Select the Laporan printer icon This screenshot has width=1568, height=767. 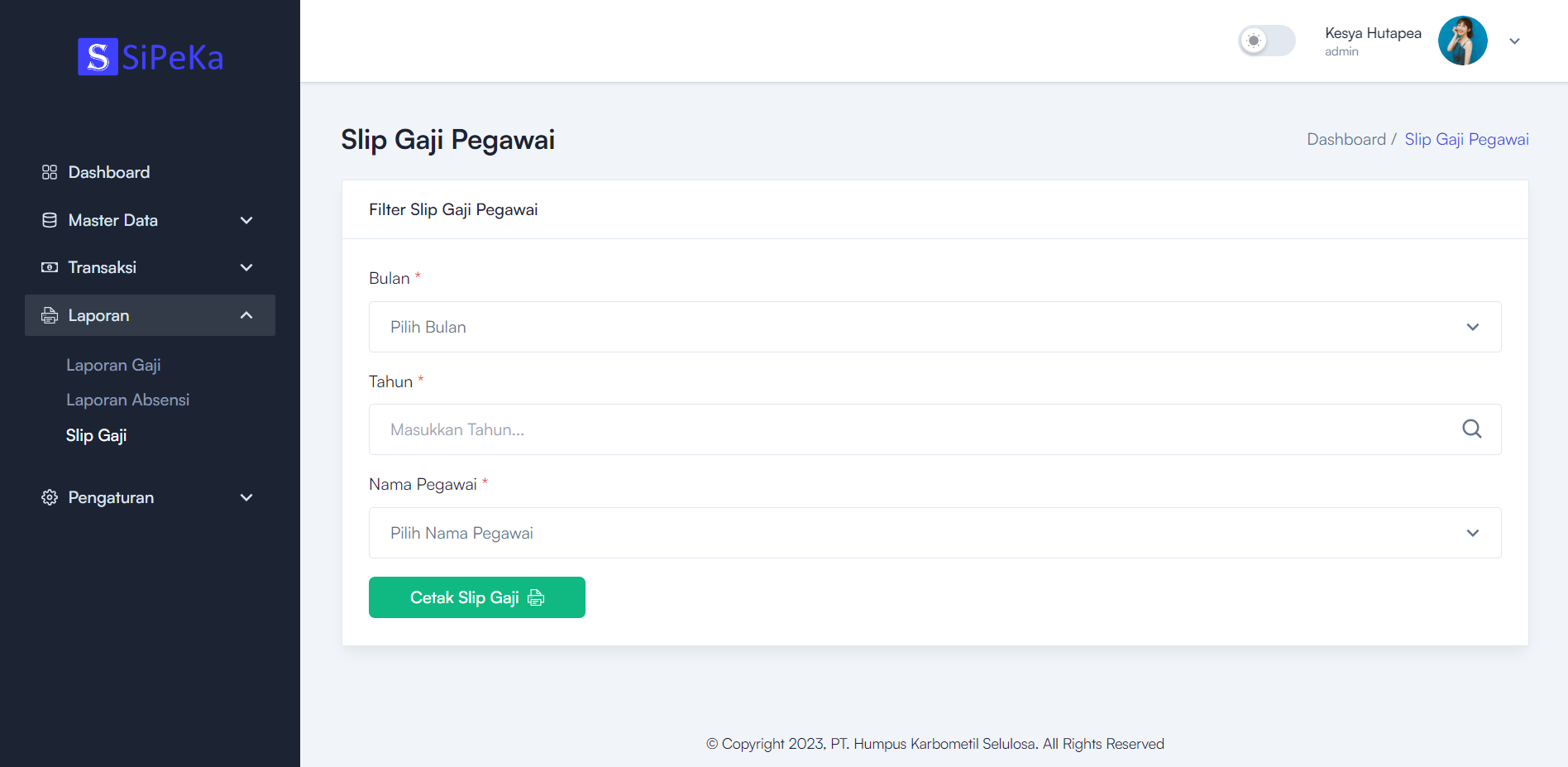49,315
